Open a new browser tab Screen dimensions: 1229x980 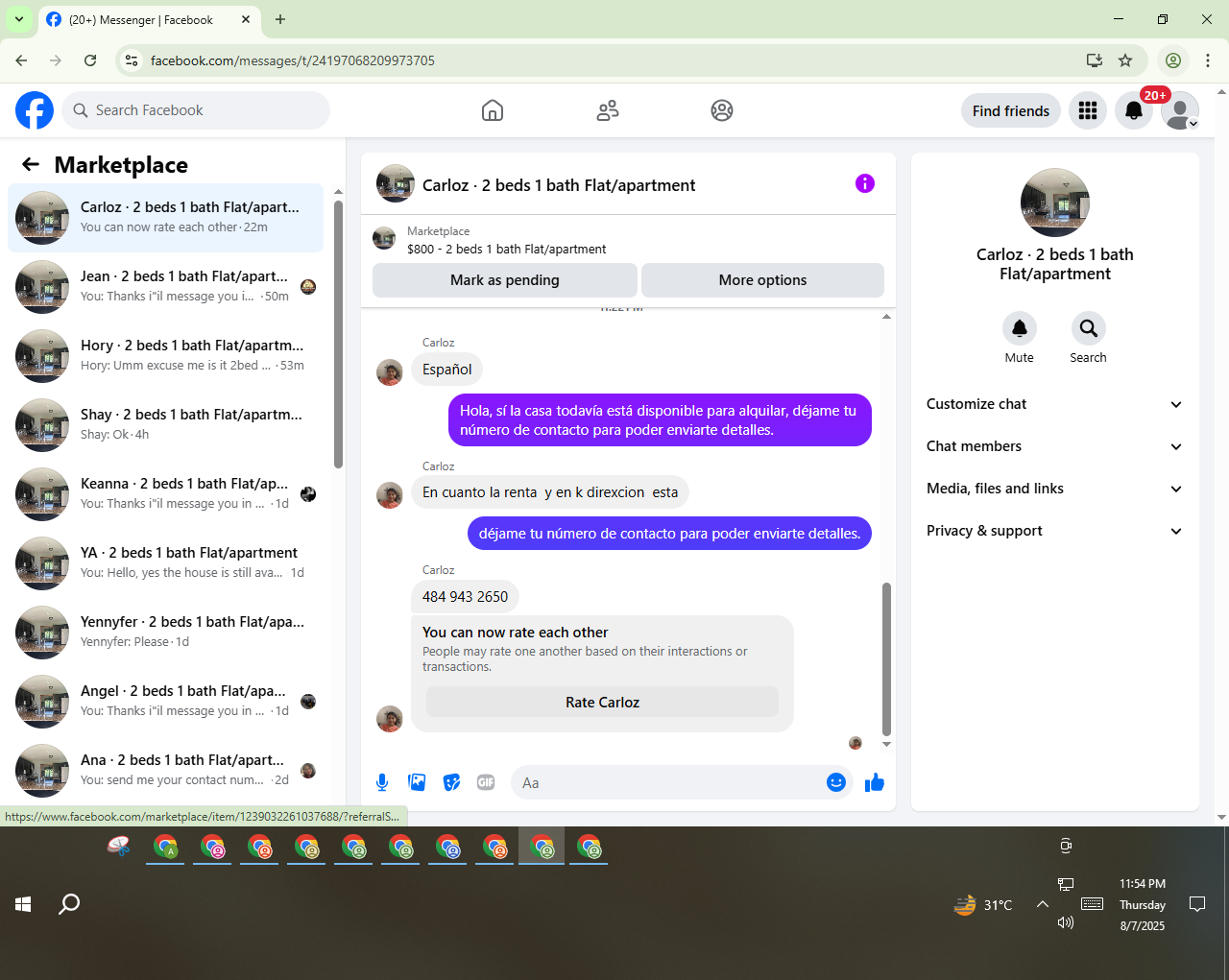click(x=280, y=19)
